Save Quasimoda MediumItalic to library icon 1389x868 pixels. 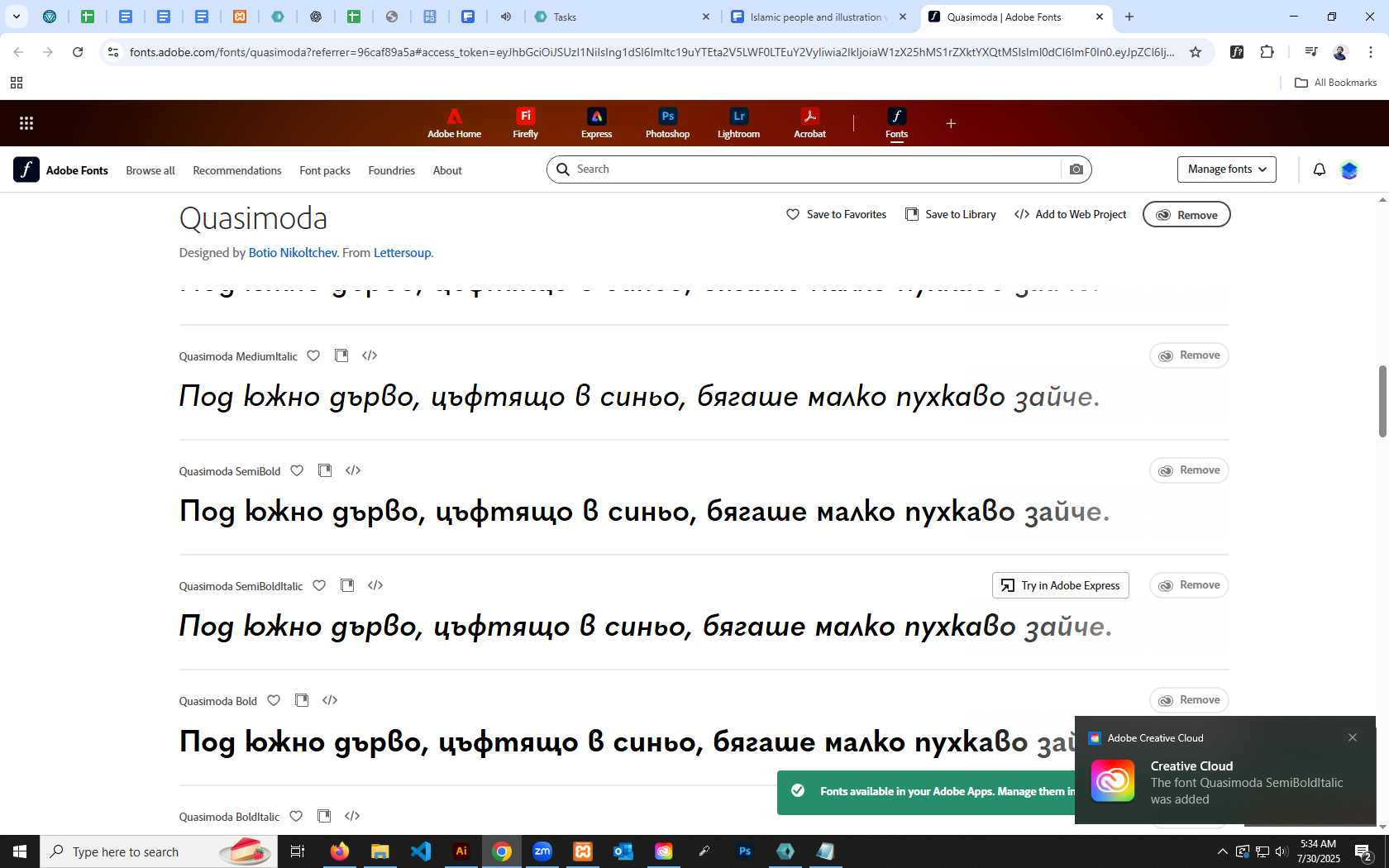341,355
